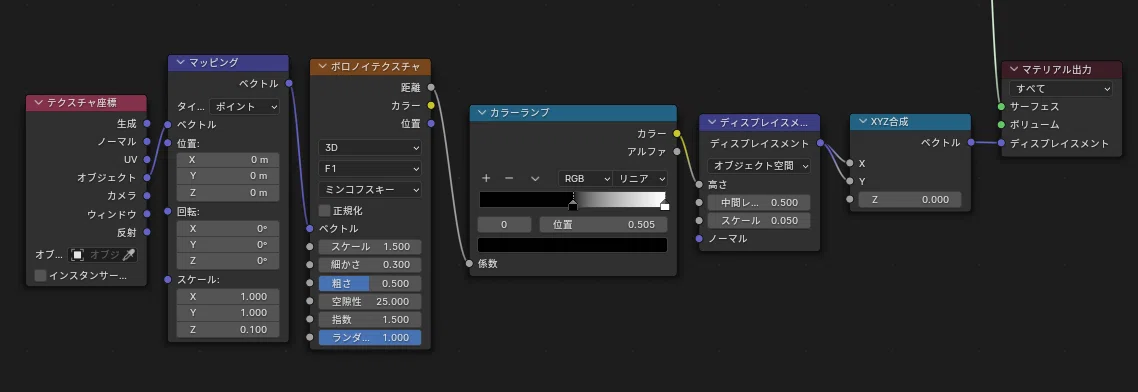This screenshot has height=392, width=1138.
Task: Click the 中間レベル 0.500 field
Action: (x=759, y=203)
